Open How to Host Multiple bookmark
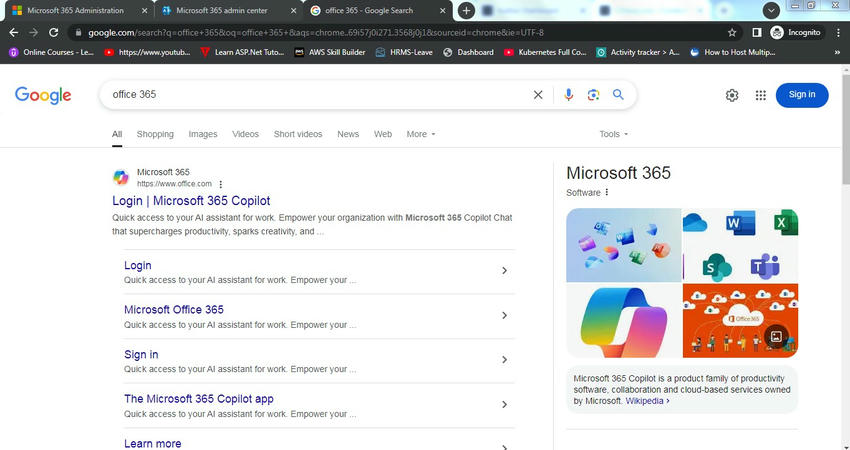The image size is (850, 450). click(733, 52)
